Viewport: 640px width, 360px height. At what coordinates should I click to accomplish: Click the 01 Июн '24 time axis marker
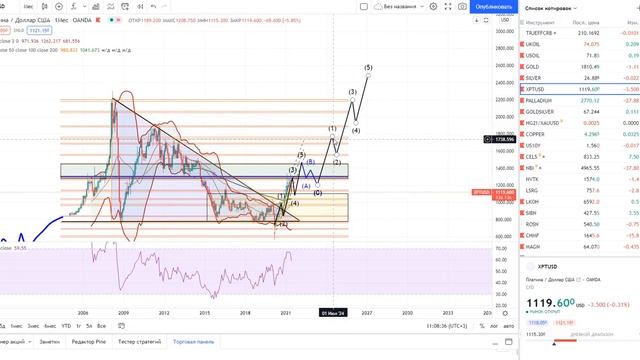[x=333, y=313]
